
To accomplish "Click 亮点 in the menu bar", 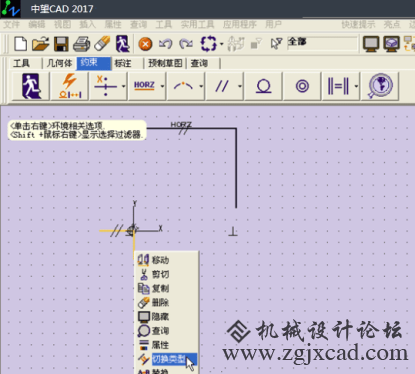I will click(392, 24).
